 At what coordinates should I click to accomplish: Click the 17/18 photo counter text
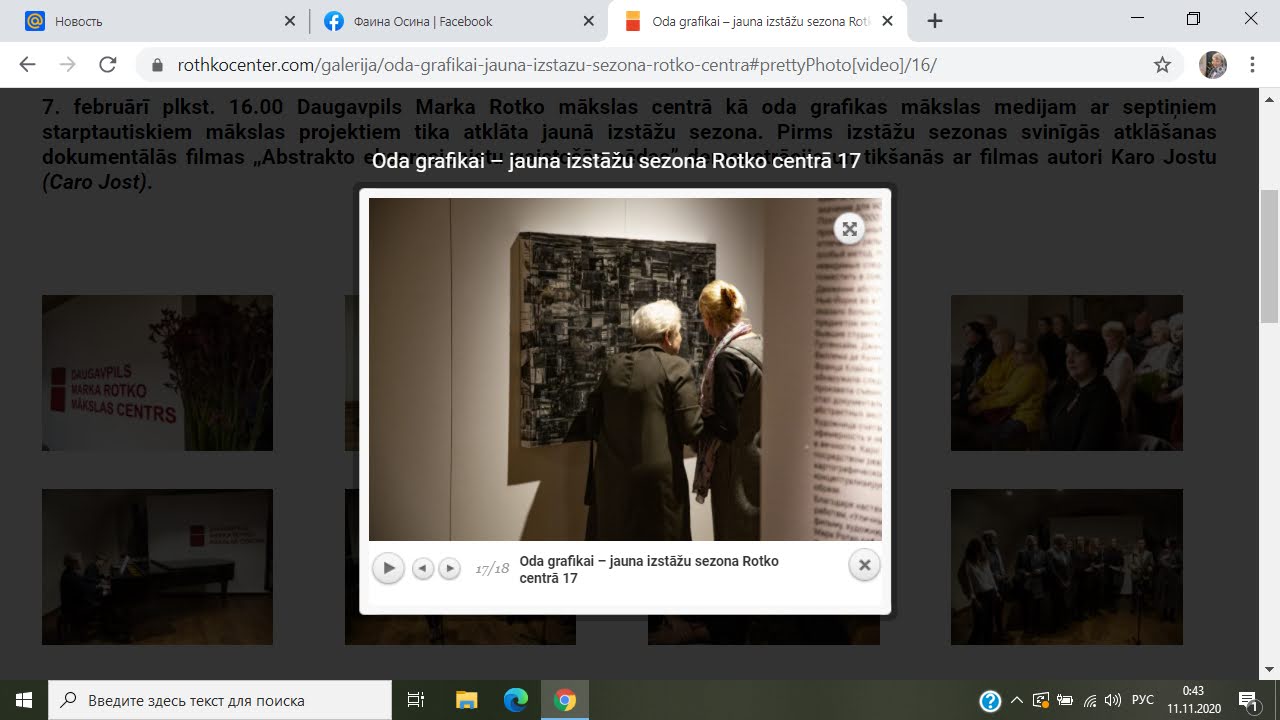click(492, 568)
